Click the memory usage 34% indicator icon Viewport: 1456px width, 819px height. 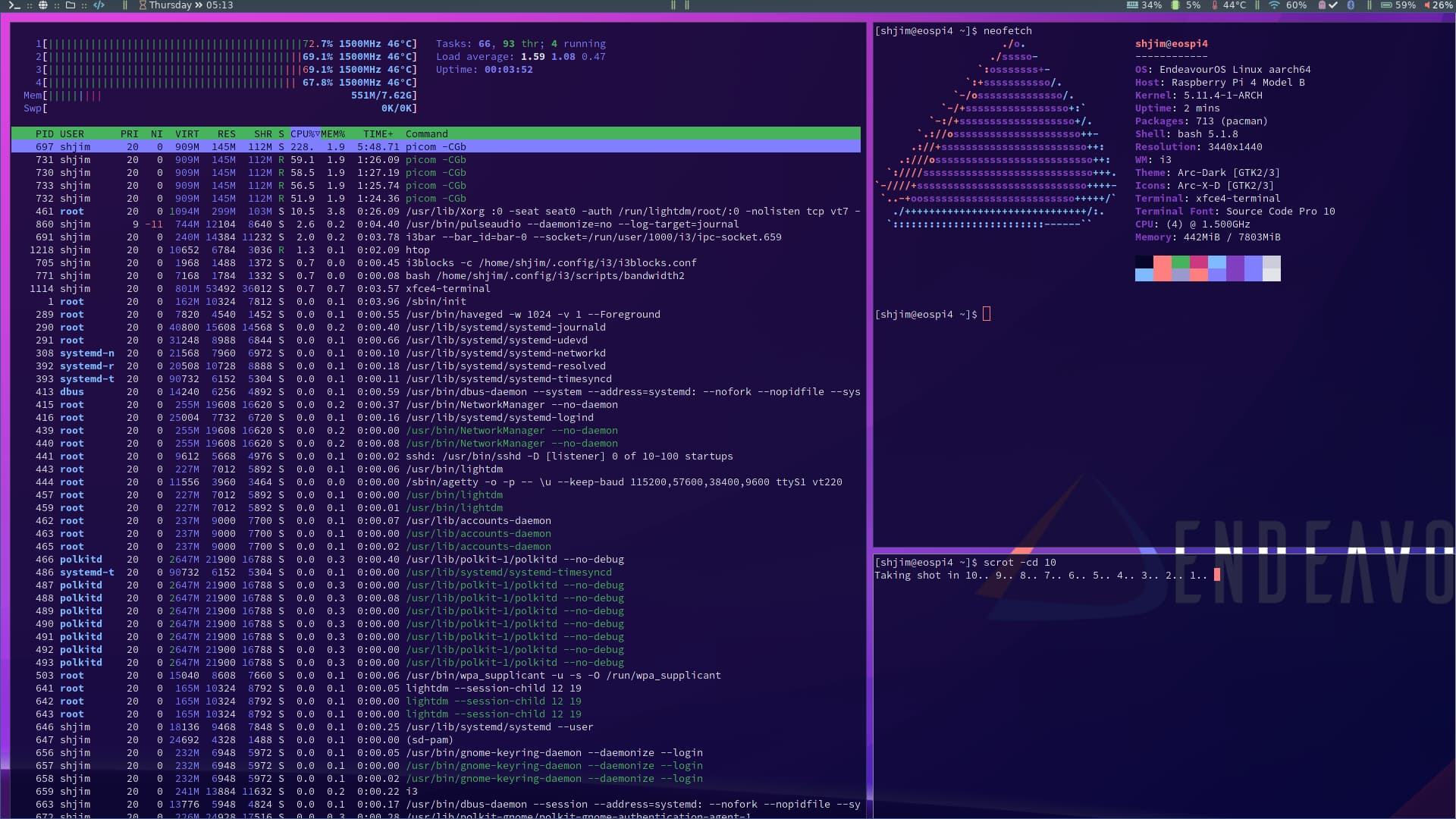(1132, 5)
